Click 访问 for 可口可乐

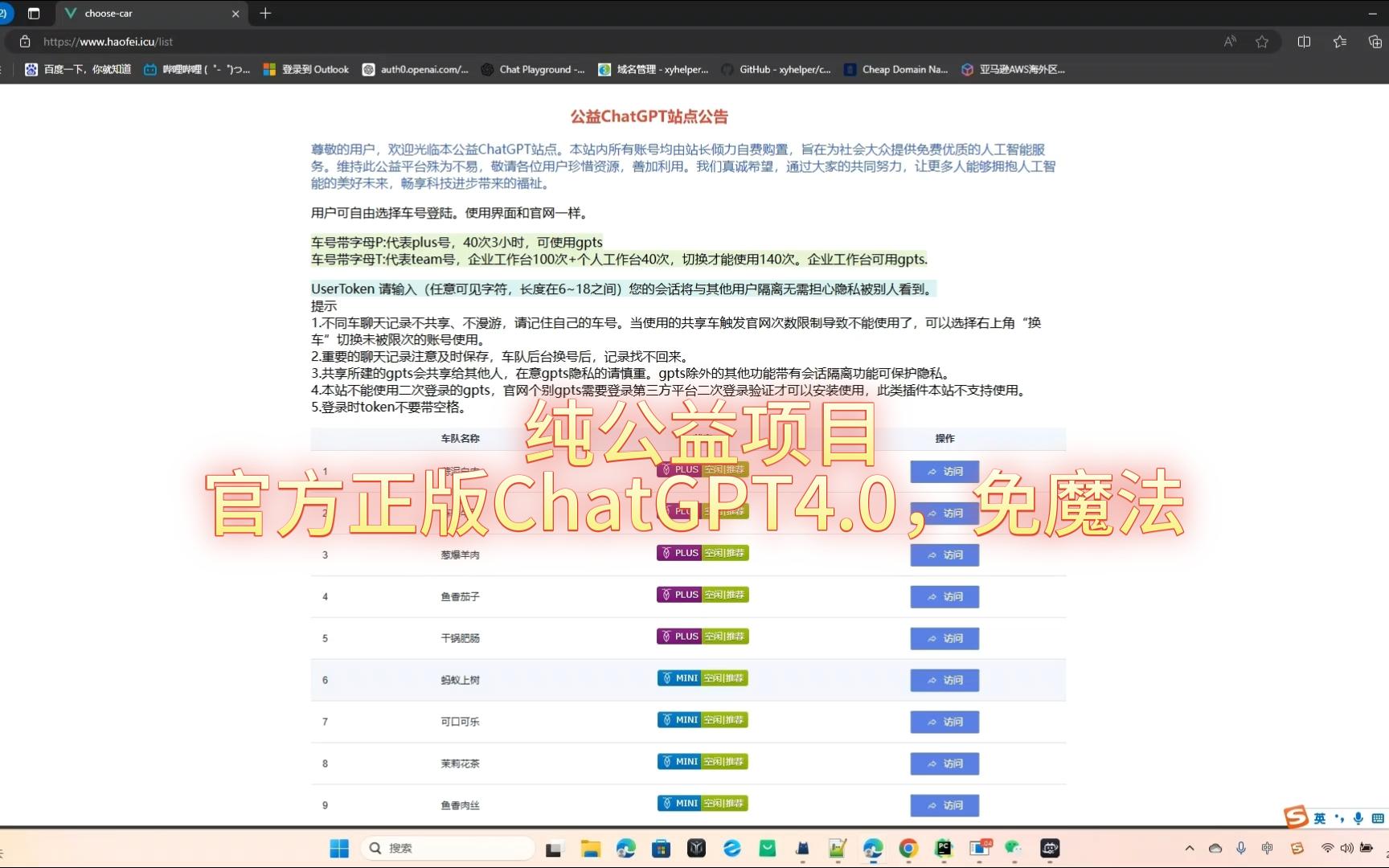944,723
